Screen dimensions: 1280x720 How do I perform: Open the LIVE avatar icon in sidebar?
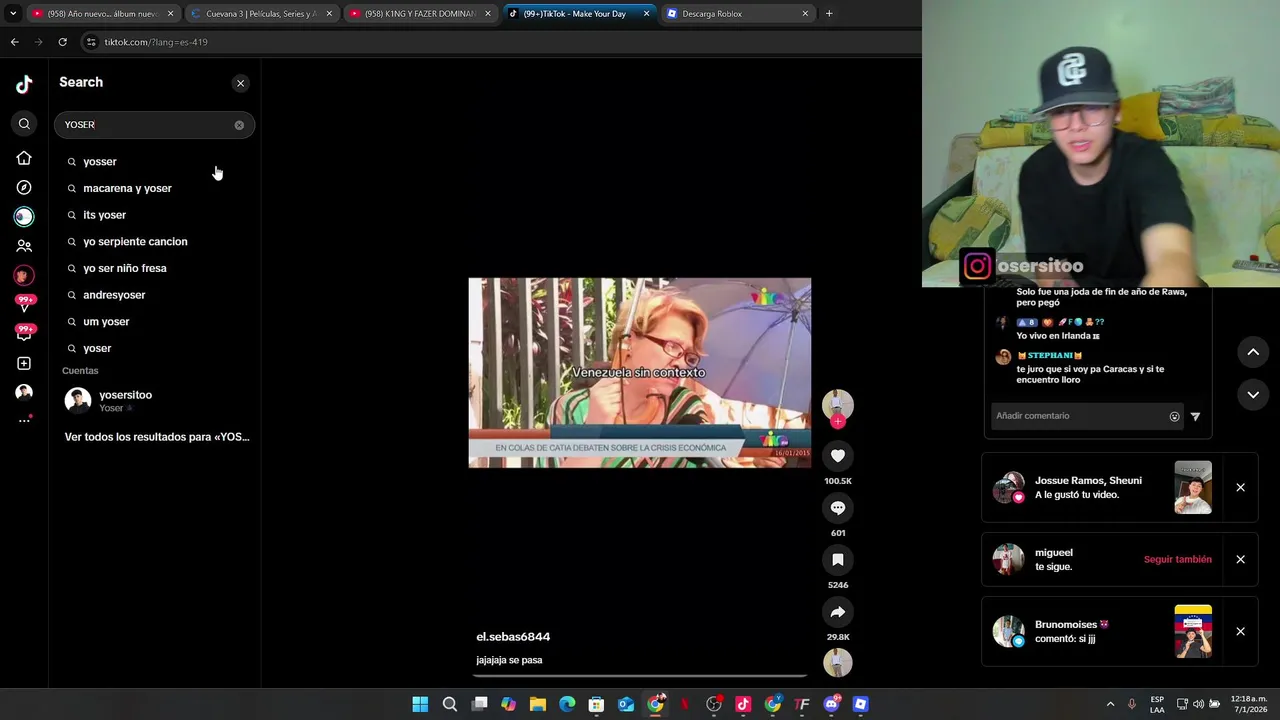click(x=24, y=275)
